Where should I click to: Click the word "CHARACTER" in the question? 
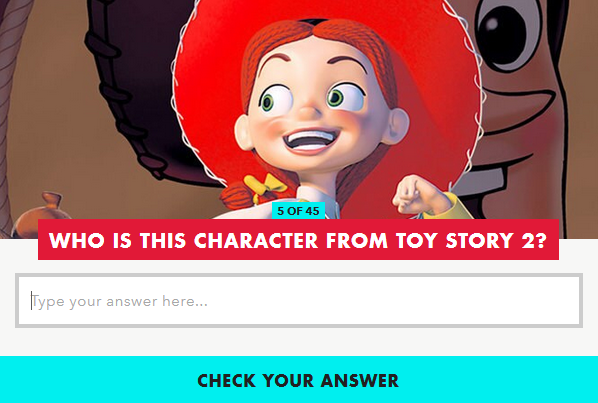pyautogui.click(x=256, y=241)
